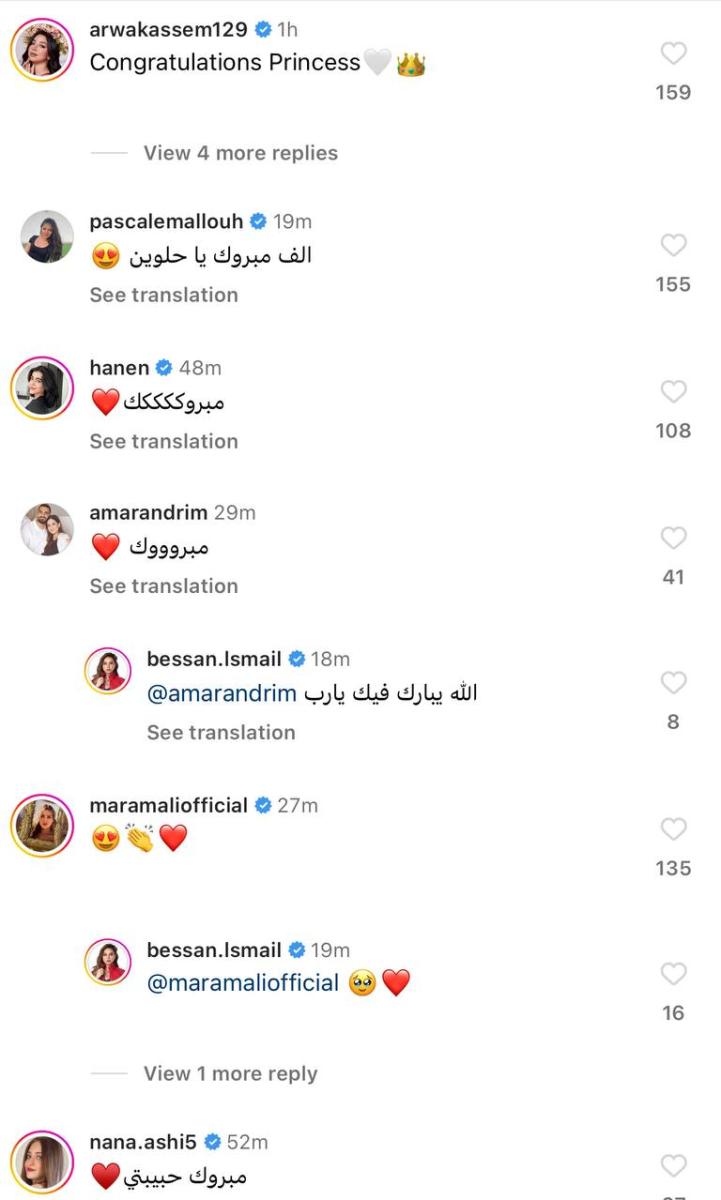See translation under bessan.lsmail's Arabic reply

tap(221, 732)
